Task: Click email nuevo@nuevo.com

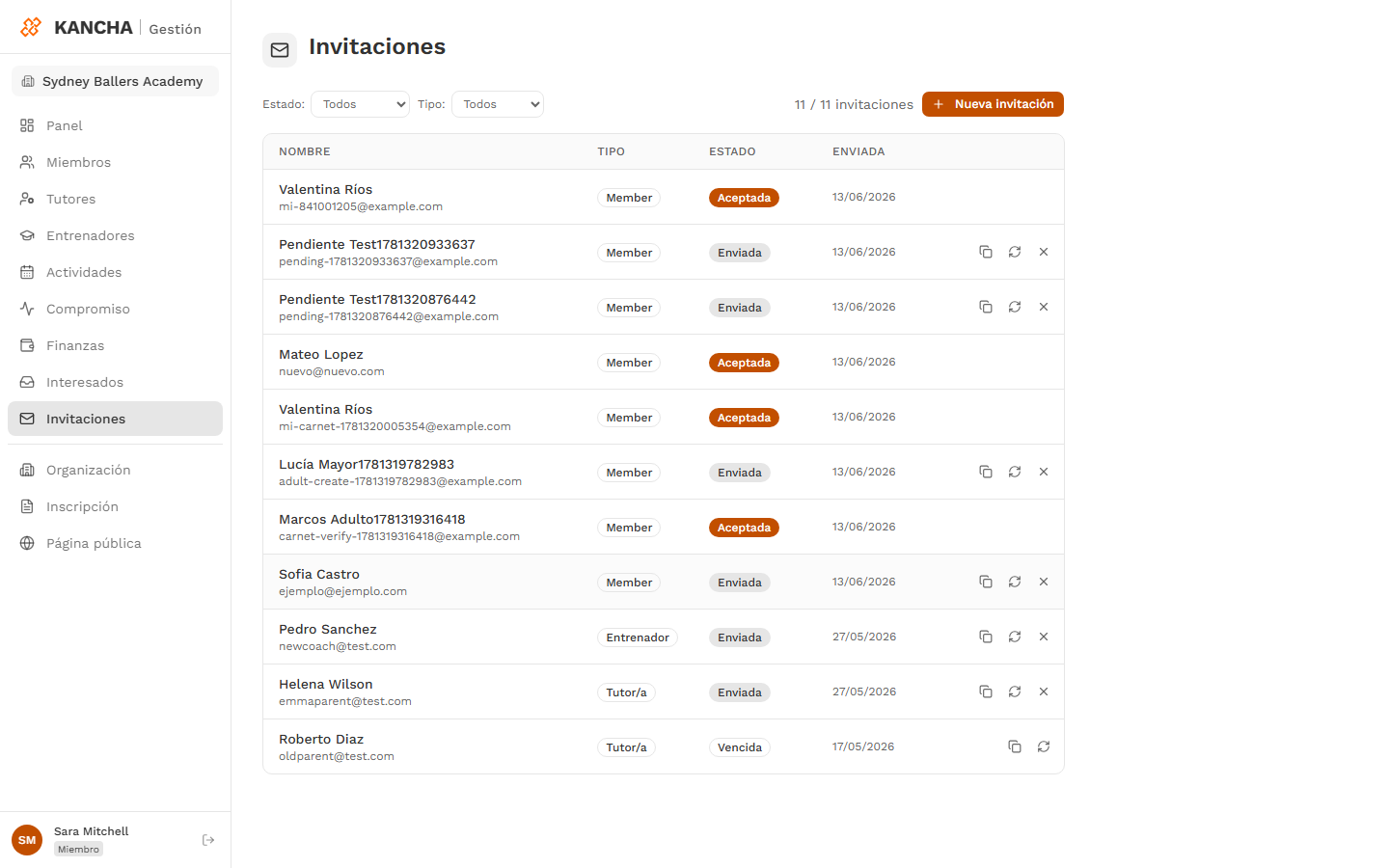Action: 332,371
